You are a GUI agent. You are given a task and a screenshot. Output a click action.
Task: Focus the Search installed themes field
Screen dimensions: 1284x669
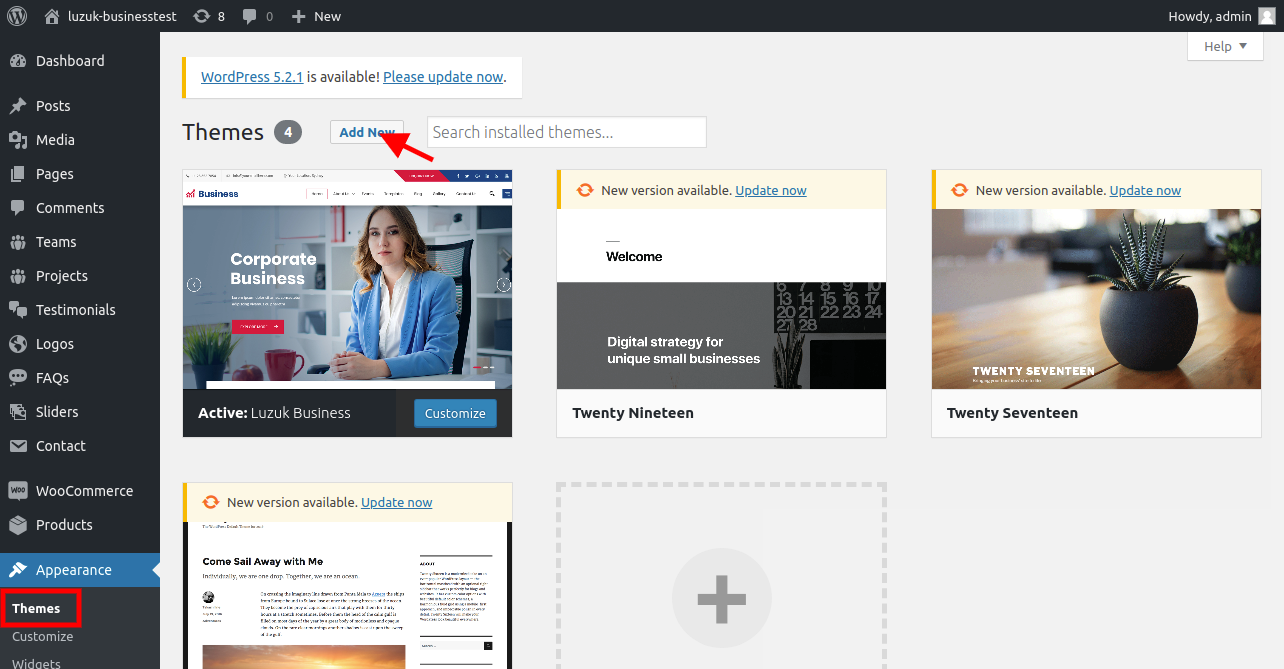[567, 132]
